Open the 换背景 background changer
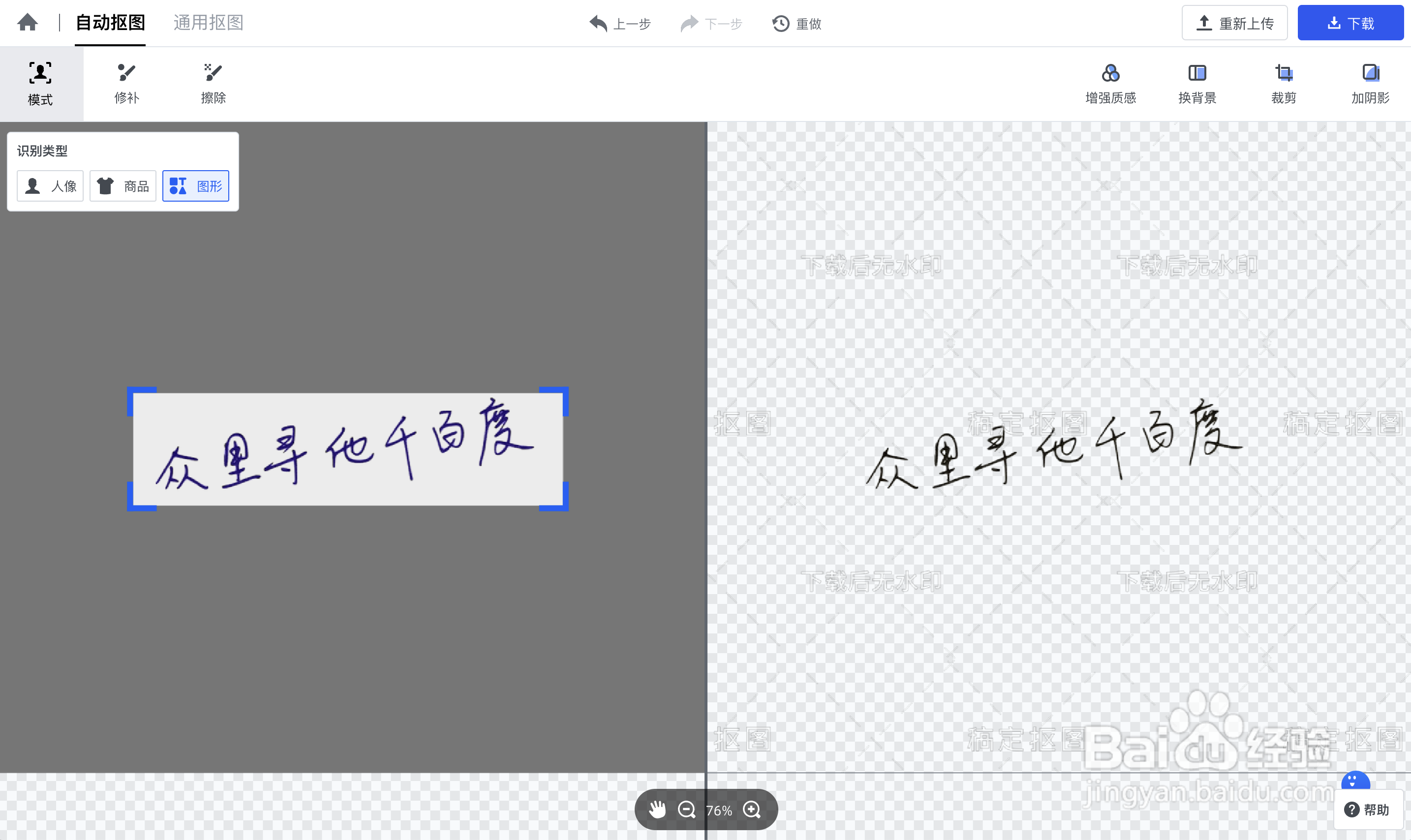Viewport: 1411px width, 840px height. [1196, 83]
